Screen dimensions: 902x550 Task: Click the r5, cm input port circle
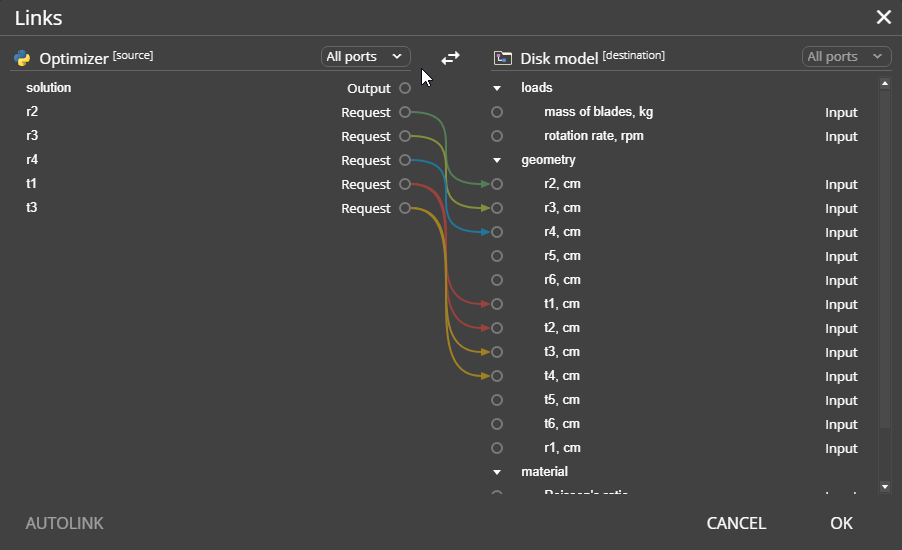(497, 256)
